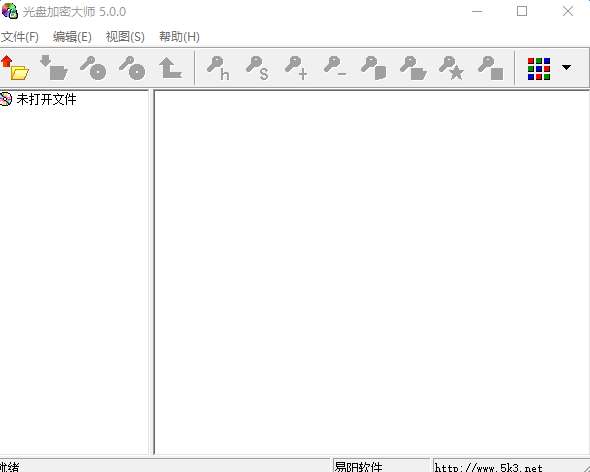Click the key icon with star
The width and height of the screenshot is (590, 472).
click(x=452, y=68)
